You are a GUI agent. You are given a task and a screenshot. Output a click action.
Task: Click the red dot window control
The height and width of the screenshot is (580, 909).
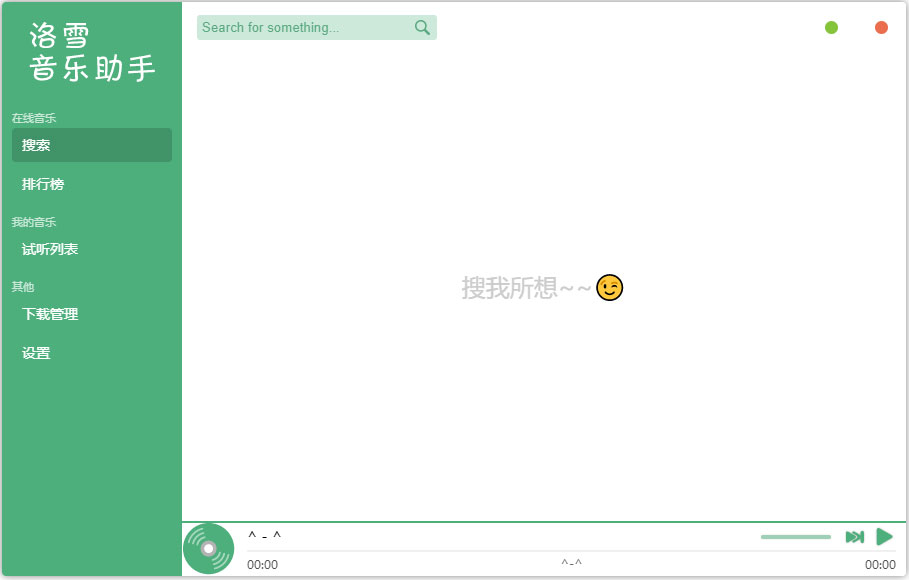point(881,27)
